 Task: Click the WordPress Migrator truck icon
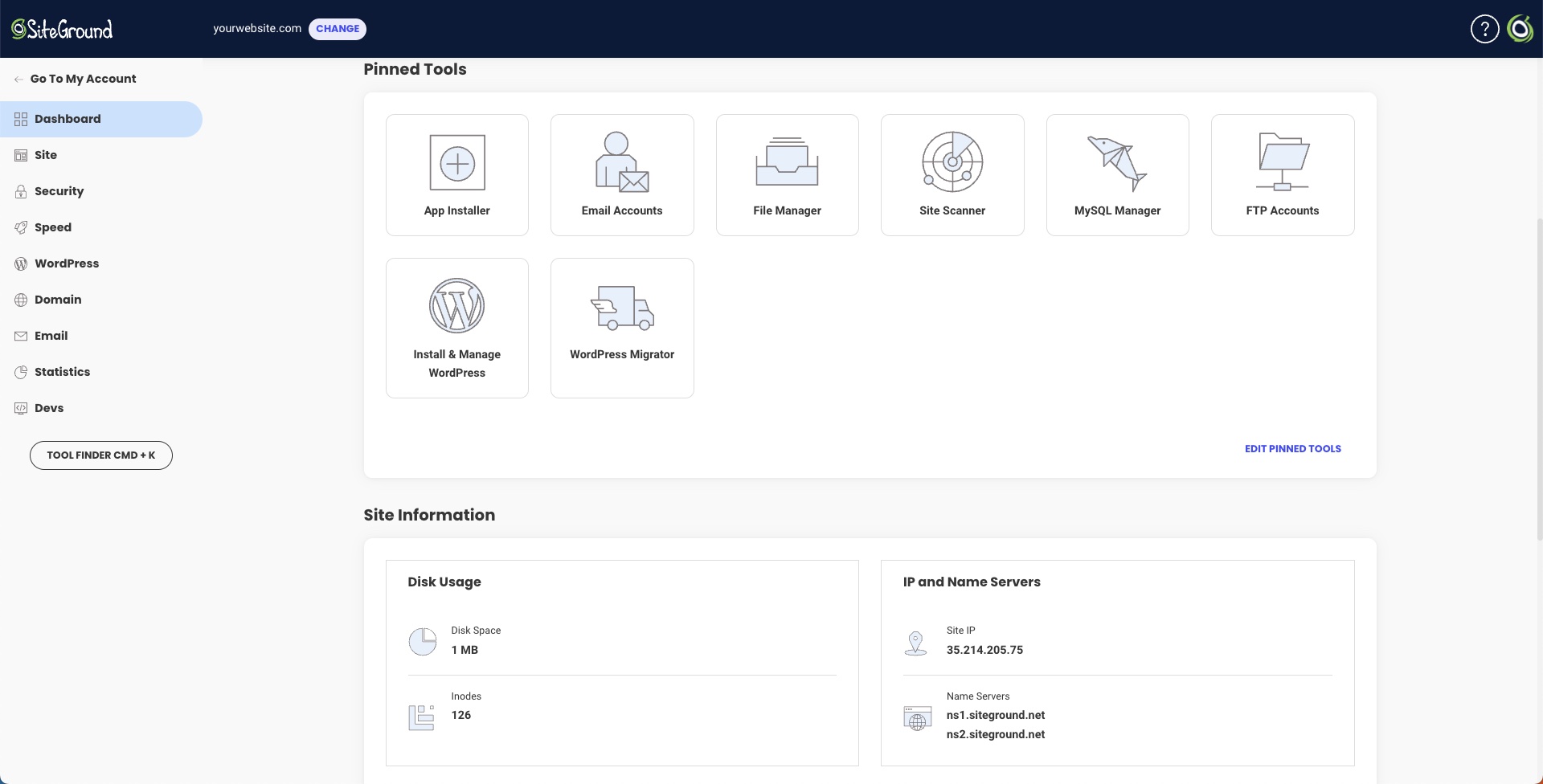622,308
